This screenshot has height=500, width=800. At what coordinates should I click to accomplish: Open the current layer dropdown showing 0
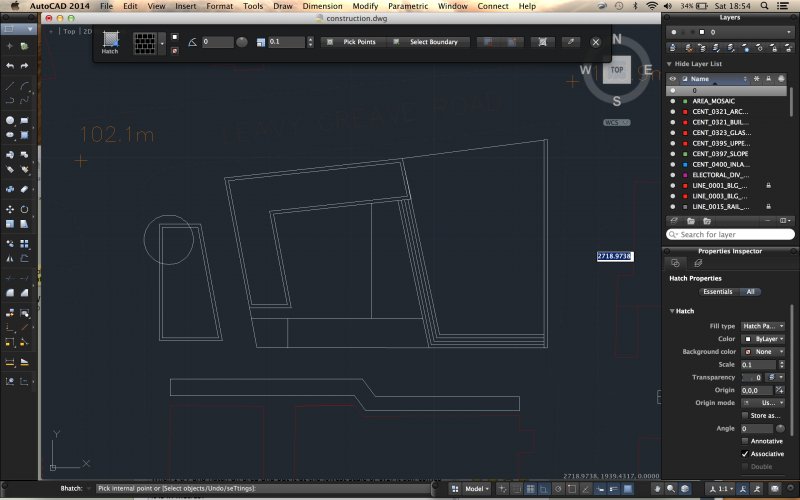(730, 32)
